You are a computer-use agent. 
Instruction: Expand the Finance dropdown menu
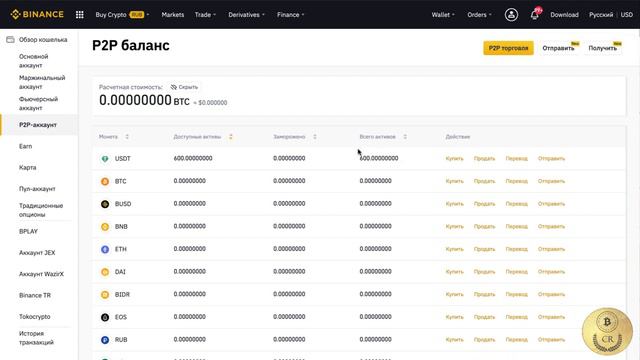click(291, 15)
